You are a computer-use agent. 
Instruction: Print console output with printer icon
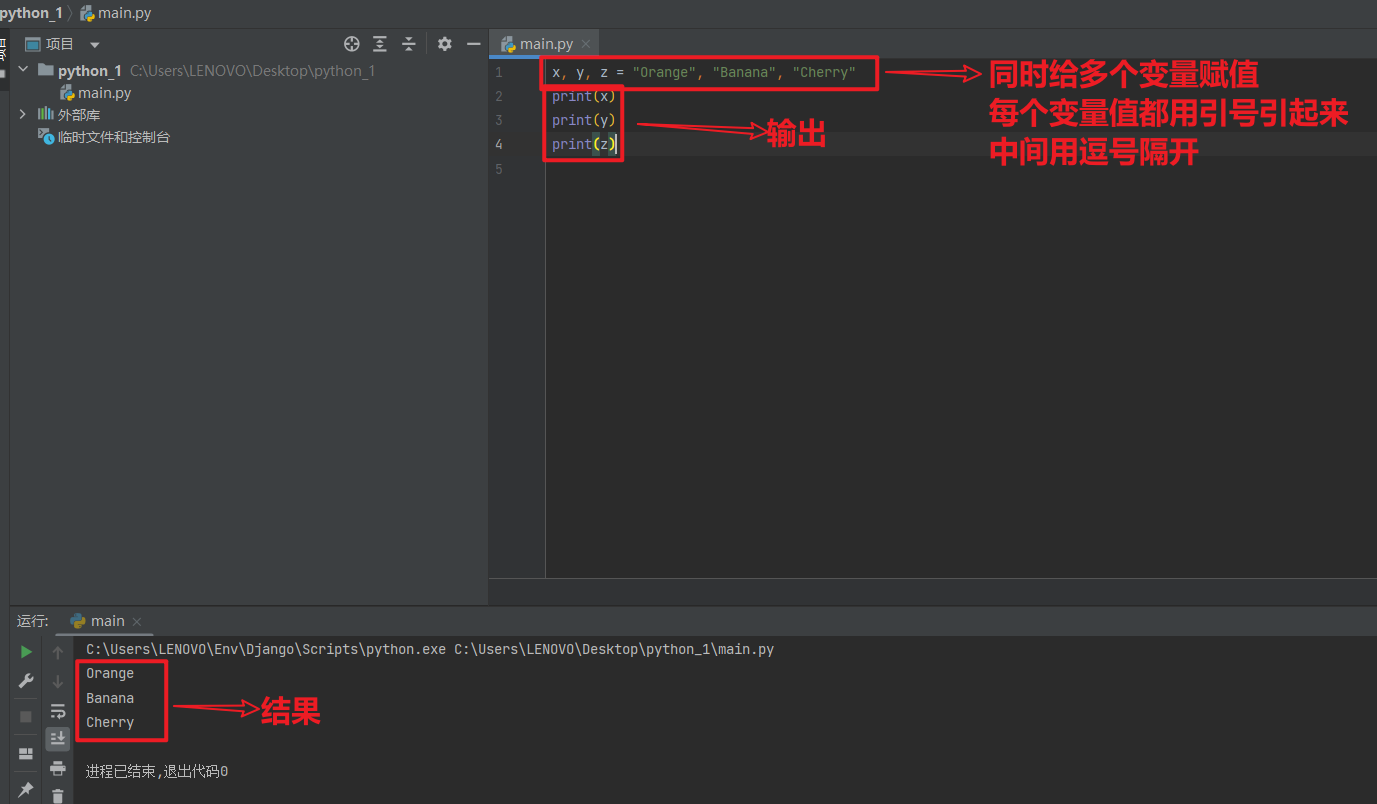pos(58,768)
